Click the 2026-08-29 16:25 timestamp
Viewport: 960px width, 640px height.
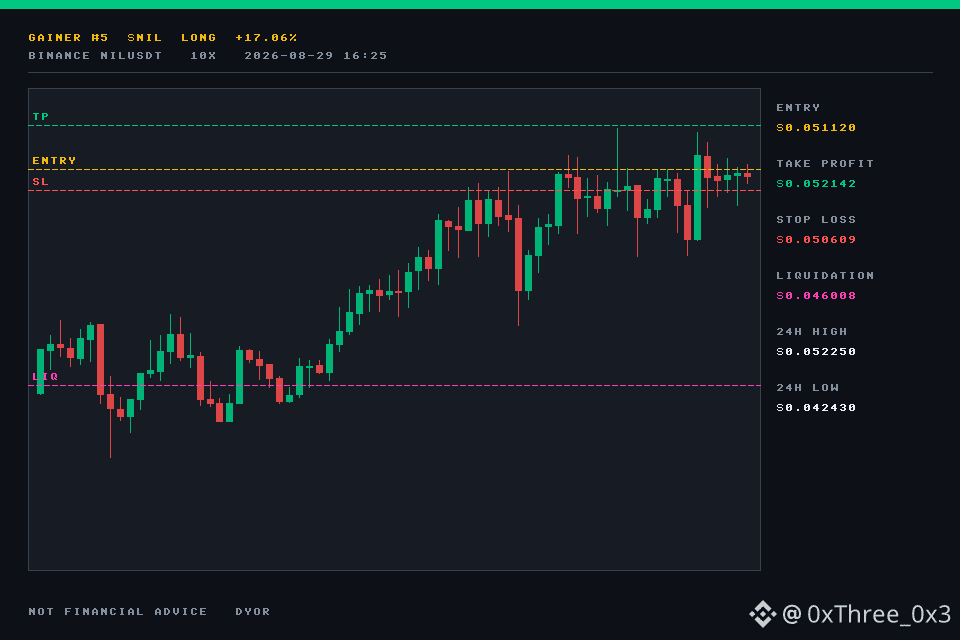[x=316, y=56]
